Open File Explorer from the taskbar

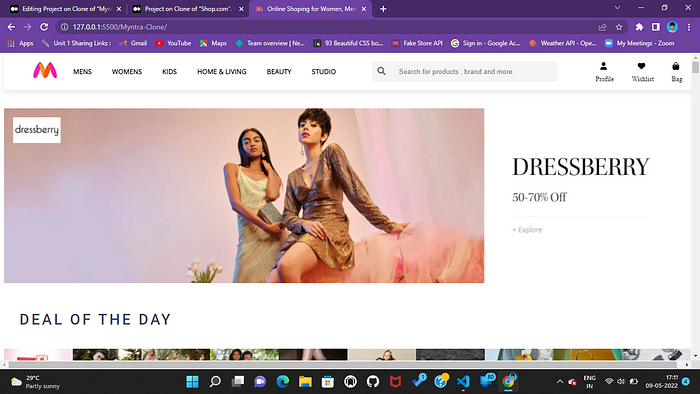point(305,382)
